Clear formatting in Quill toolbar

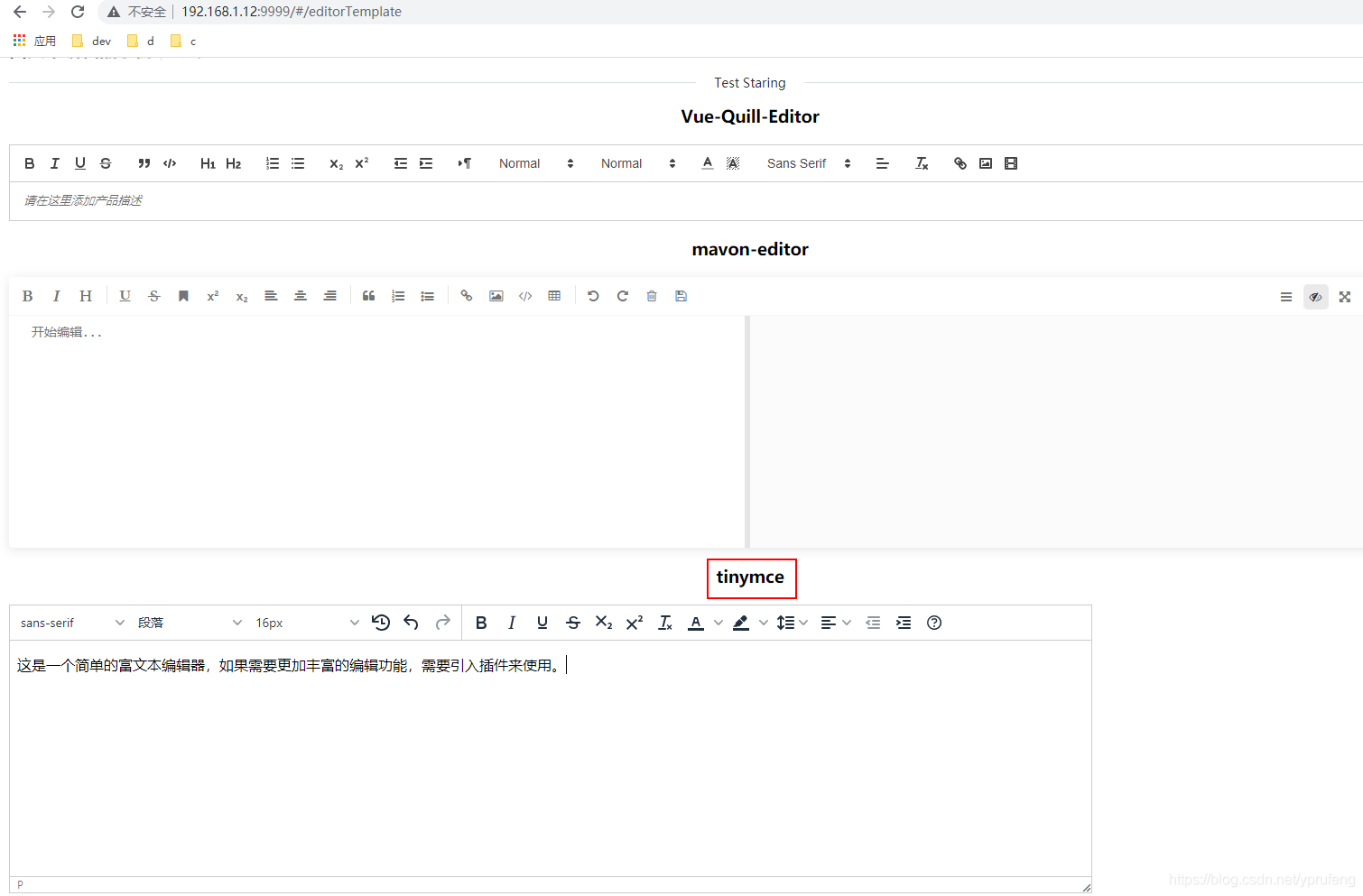point(922,163)
